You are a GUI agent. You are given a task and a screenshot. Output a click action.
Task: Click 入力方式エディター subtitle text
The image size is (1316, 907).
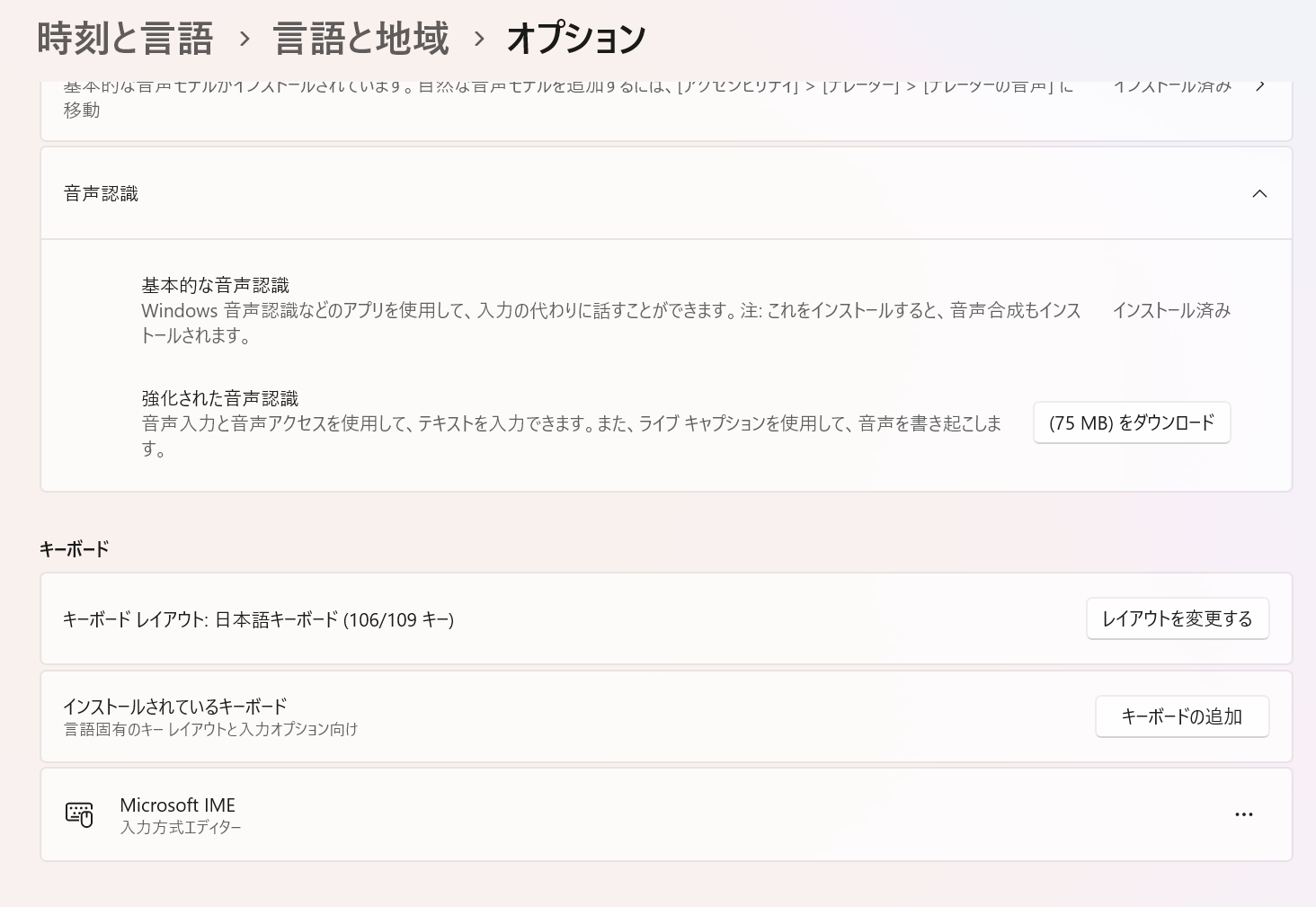pos(181,827)
